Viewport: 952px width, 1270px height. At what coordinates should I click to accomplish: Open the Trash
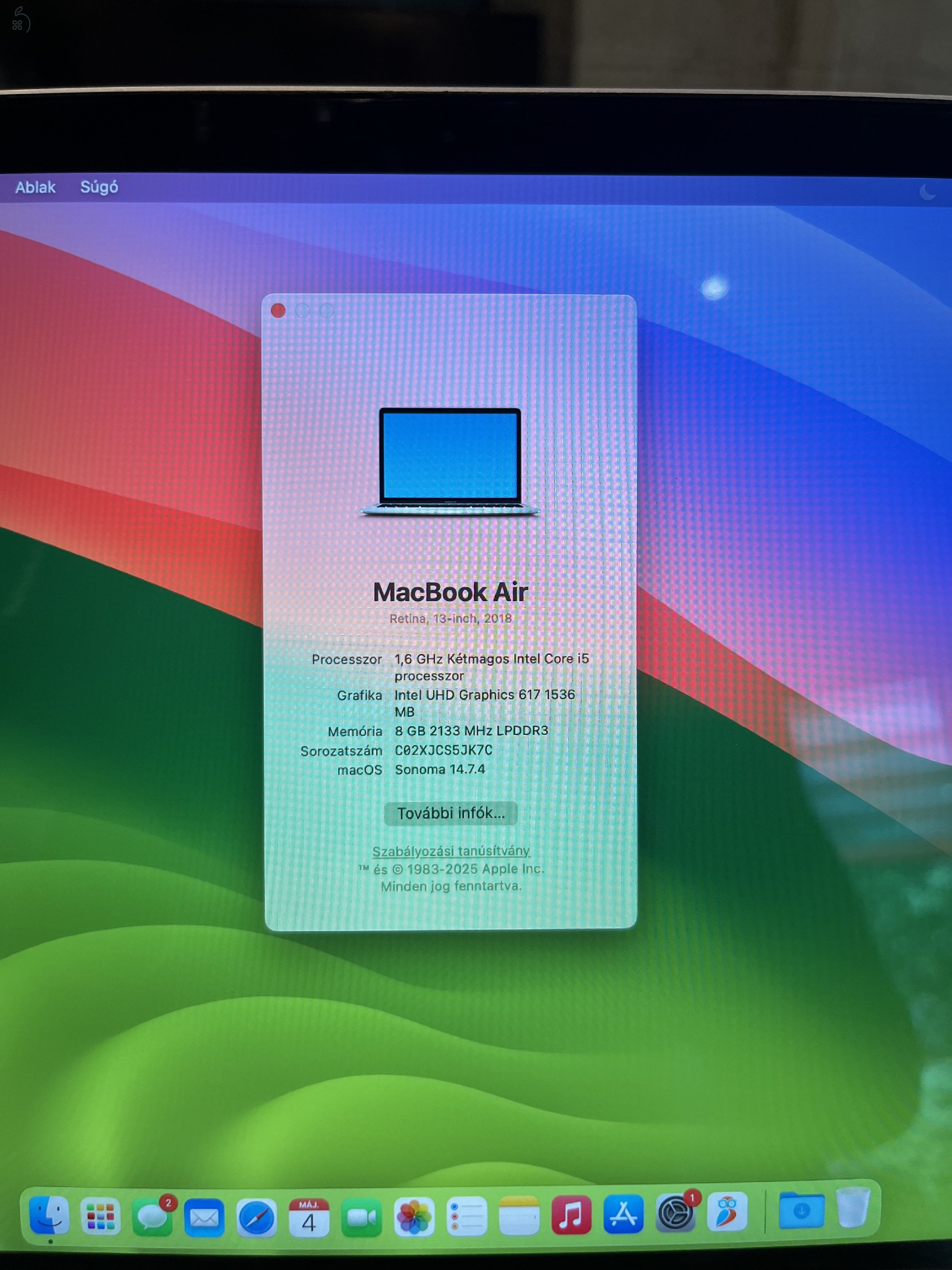[x=853, y=1207]
